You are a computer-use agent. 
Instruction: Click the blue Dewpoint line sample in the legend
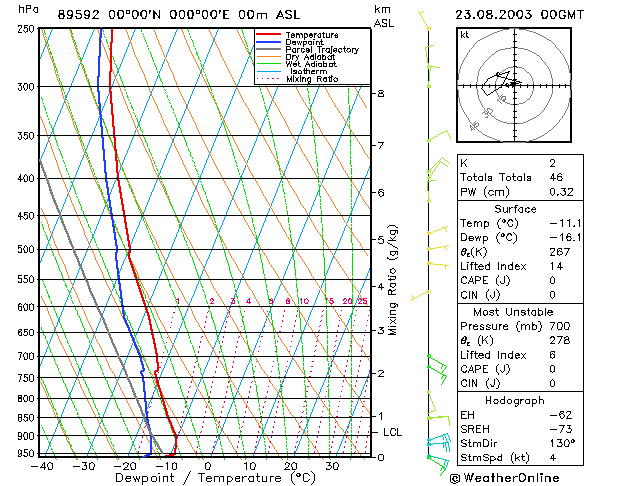[268, 42]
